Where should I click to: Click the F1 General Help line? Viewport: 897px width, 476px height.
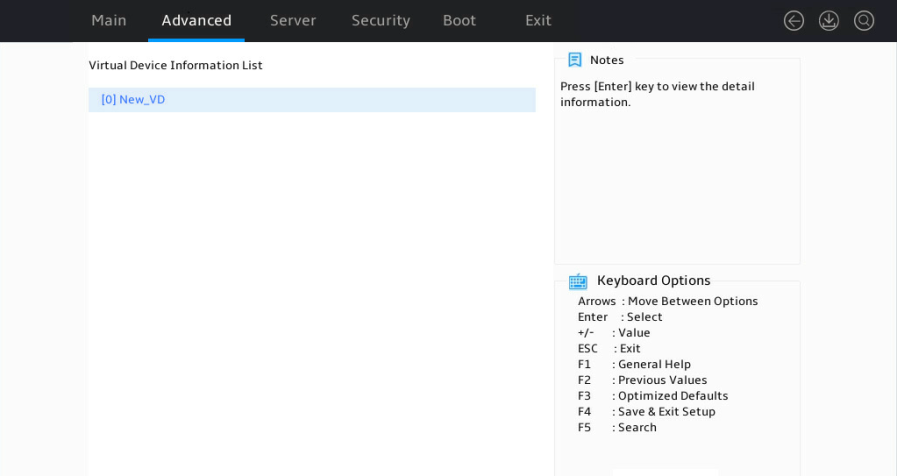[634, 364]
